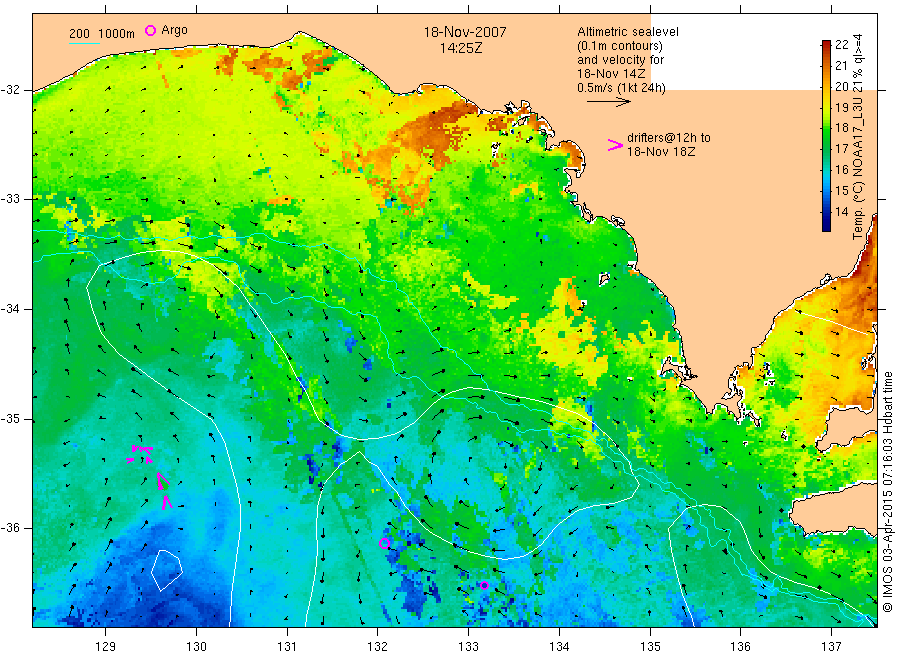
Task: Click the magenta Argo circle in the legend
Action: point(150,31)
